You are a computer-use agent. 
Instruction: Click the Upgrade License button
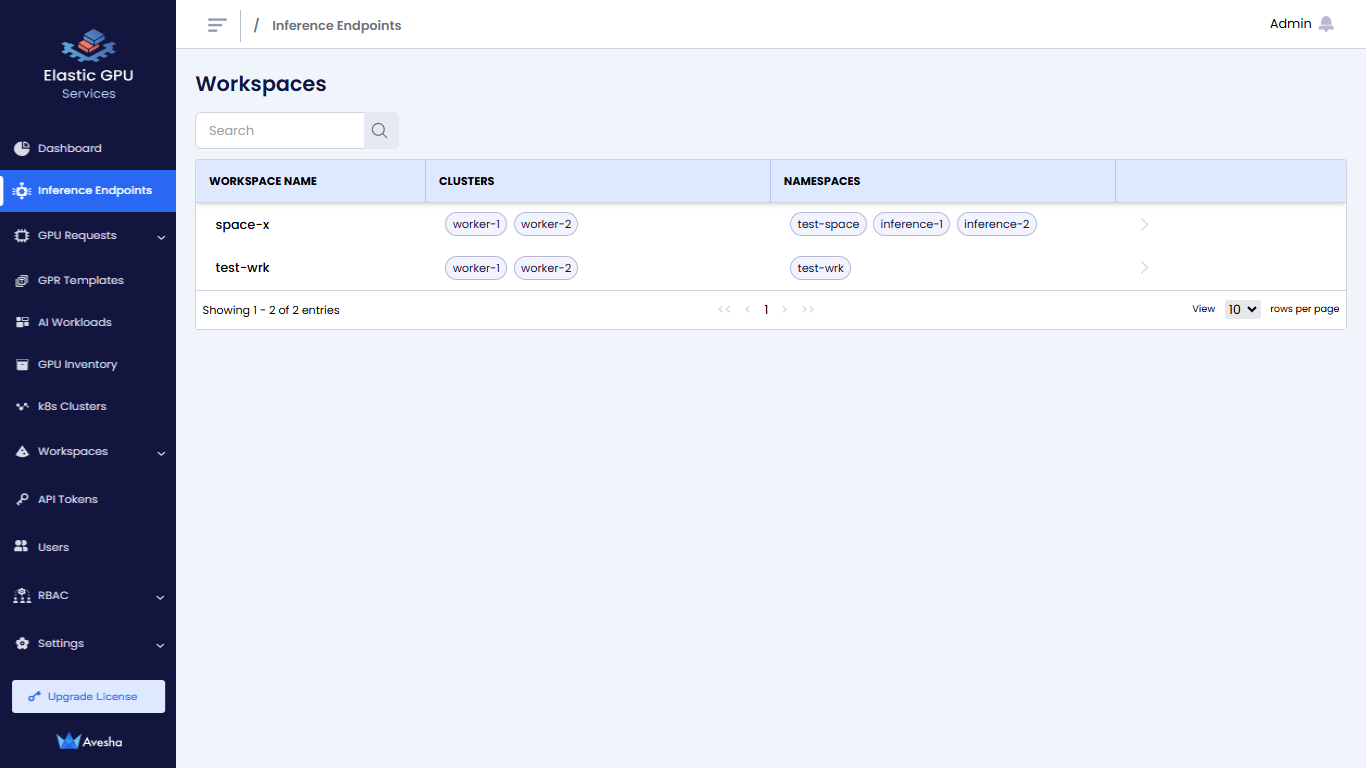click(88, 697)
